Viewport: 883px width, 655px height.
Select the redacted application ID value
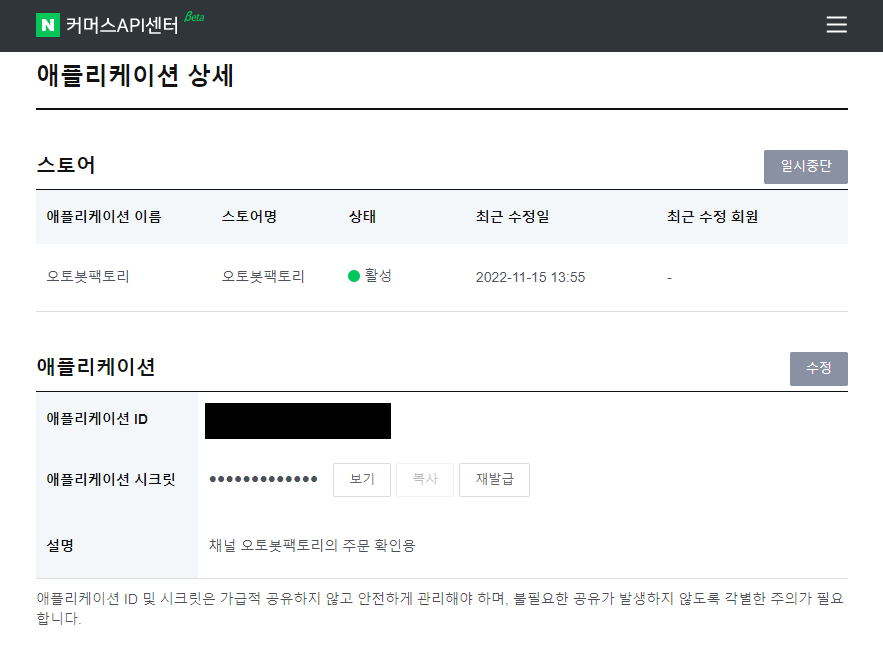click(297, 421)
